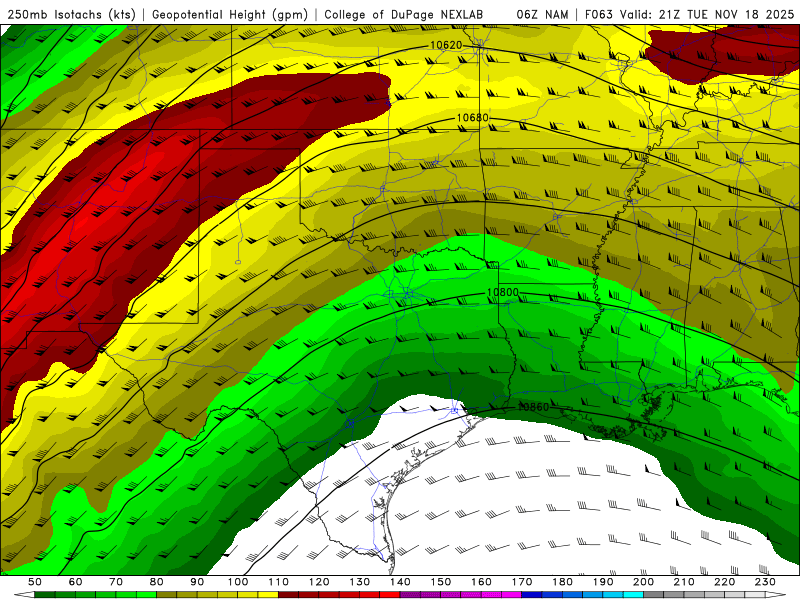The width and height of the screenshot is (800, 600).
Task: Select the darkest green swatch under 50
Action: tap(44, 595)
